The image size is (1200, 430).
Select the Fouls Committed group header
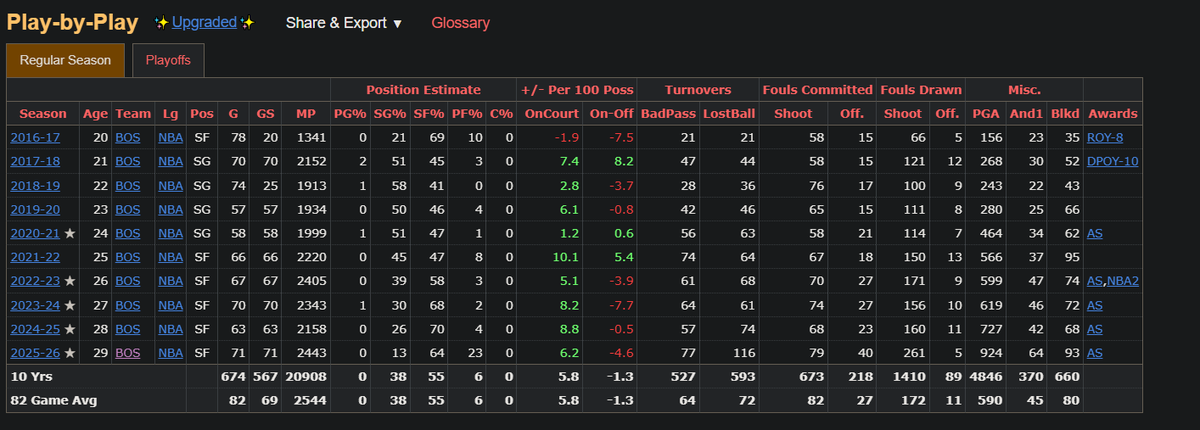817,89
